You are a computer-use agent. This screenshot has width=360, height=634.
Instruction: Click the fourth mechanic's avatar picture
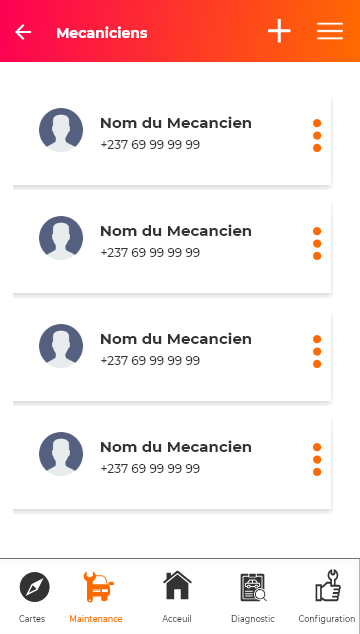(x=61, y=454)
